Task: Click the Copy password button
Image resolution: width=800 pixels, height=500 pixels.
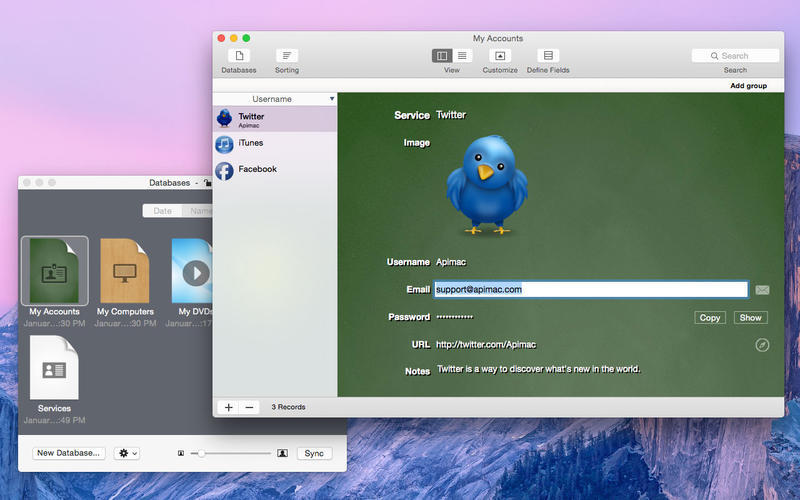Action: pyautogui.click(x=710, y=317)
